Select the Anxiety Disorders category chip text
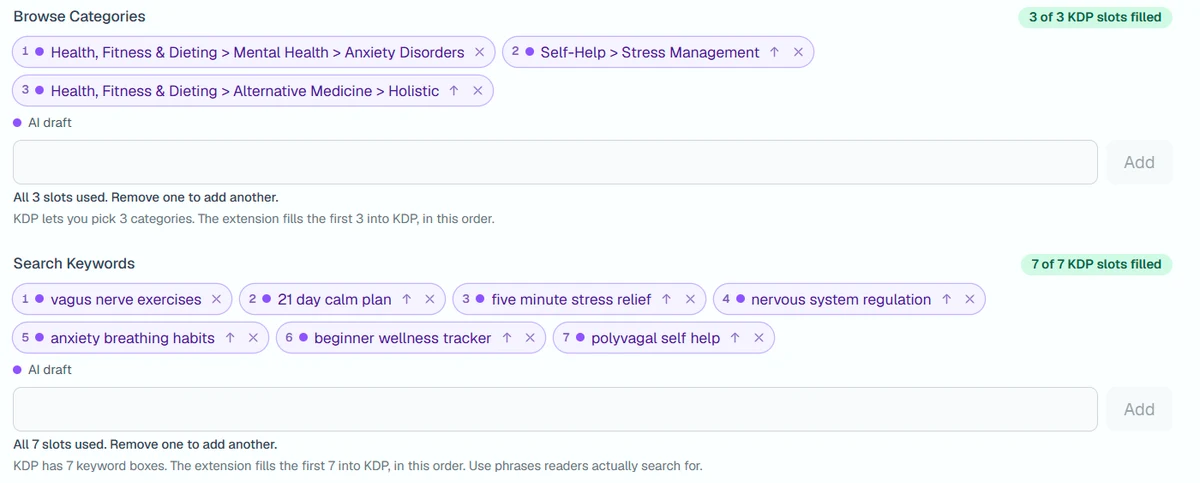Screen dimensions: 1200x483 (257, 52)
